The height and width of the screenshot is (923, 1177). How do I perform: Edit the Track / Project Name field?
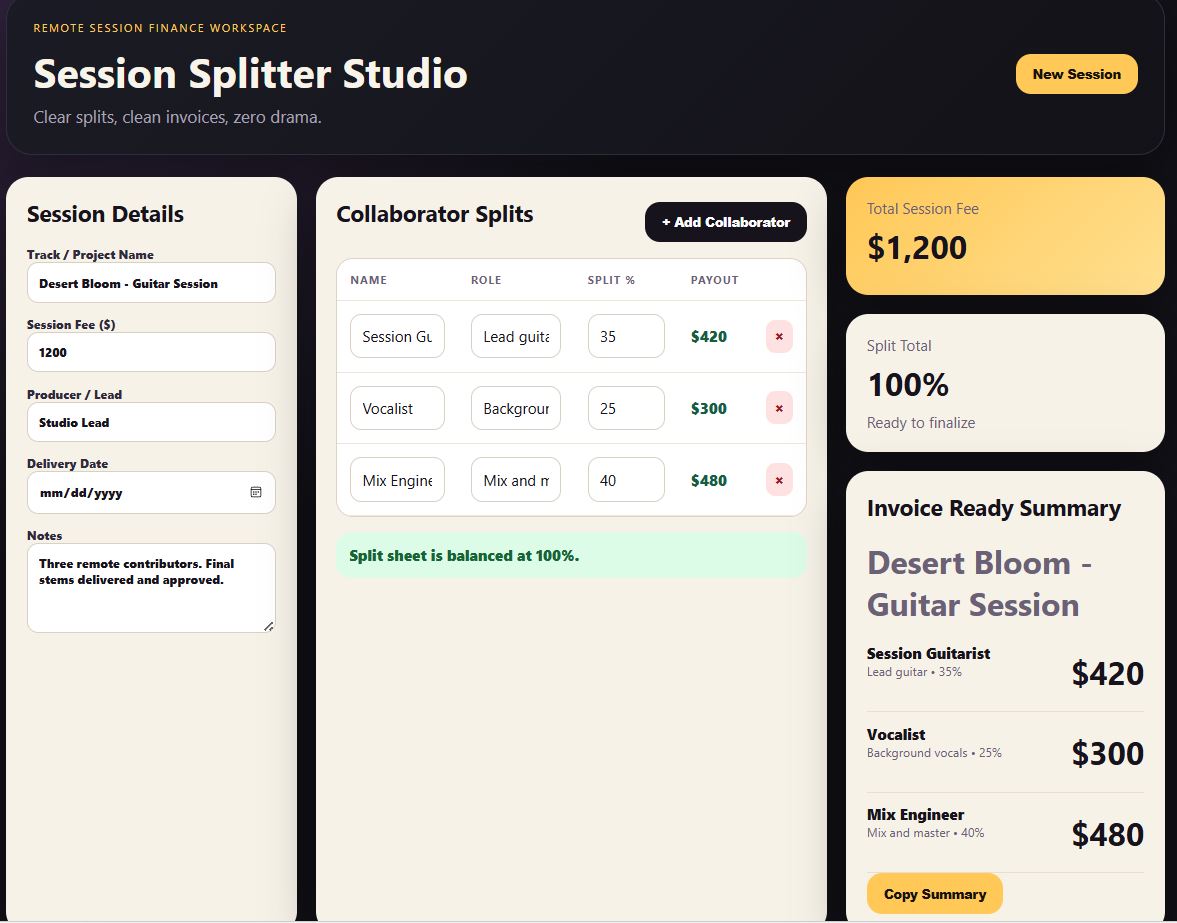point(151,283)
